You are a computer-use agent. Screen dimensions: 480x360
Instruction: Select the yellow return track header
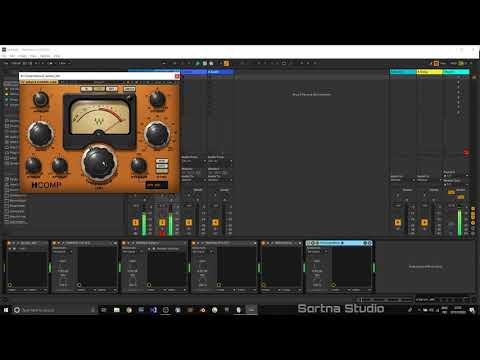[429, 72]
